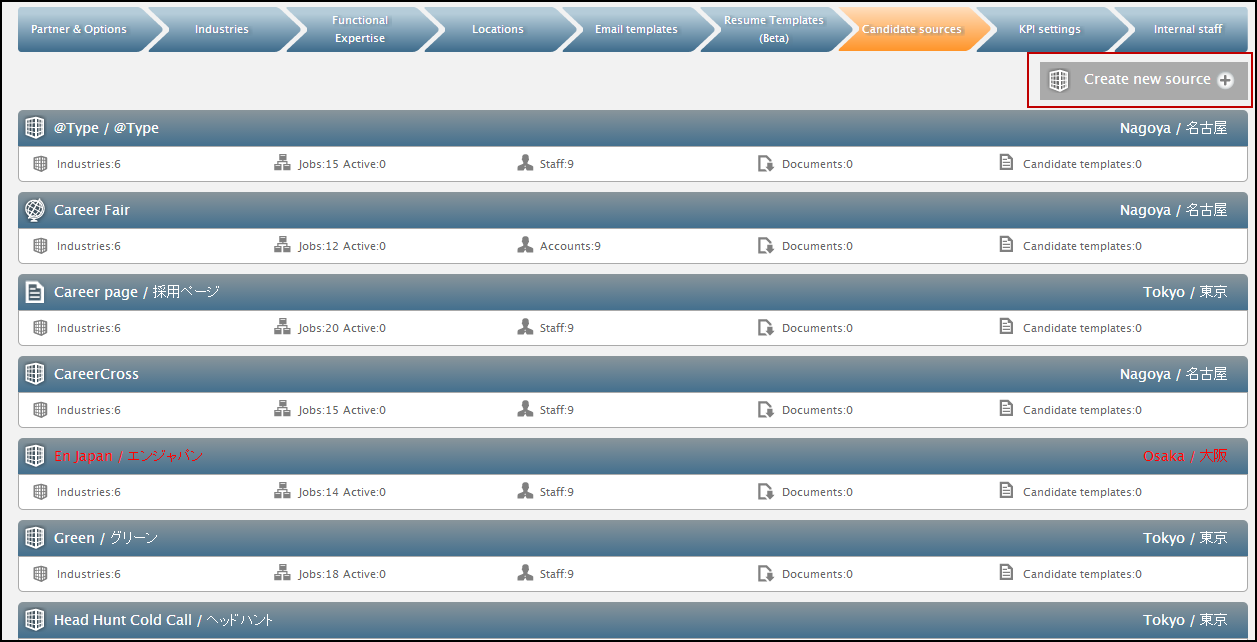The width and height of the screenshot is (1257, 642).
Task: Click Jobs:15 Active:0 under @Type
Action: point(342,164)
